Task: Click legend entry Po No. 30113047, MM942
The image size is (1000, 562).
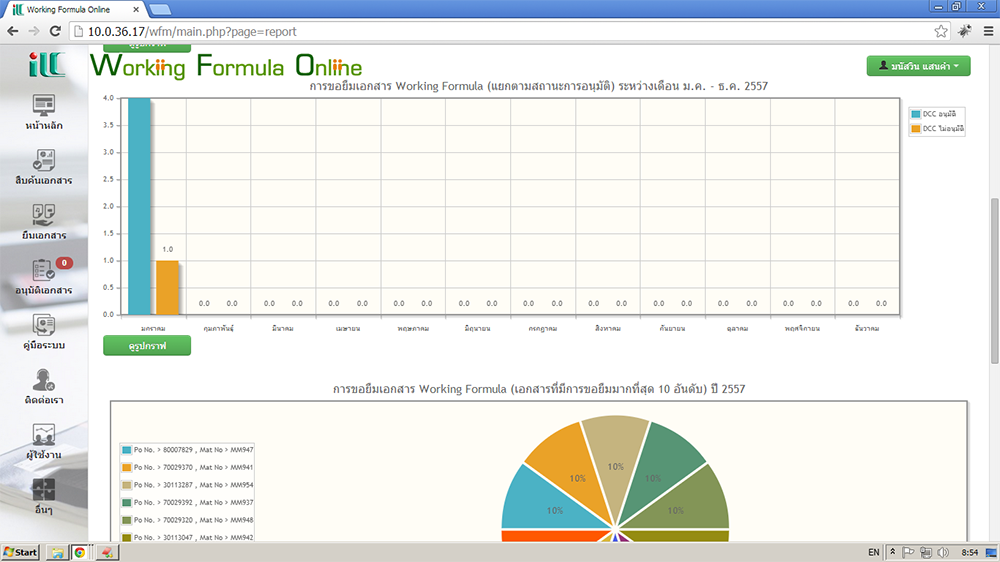Action: point(188,538)
